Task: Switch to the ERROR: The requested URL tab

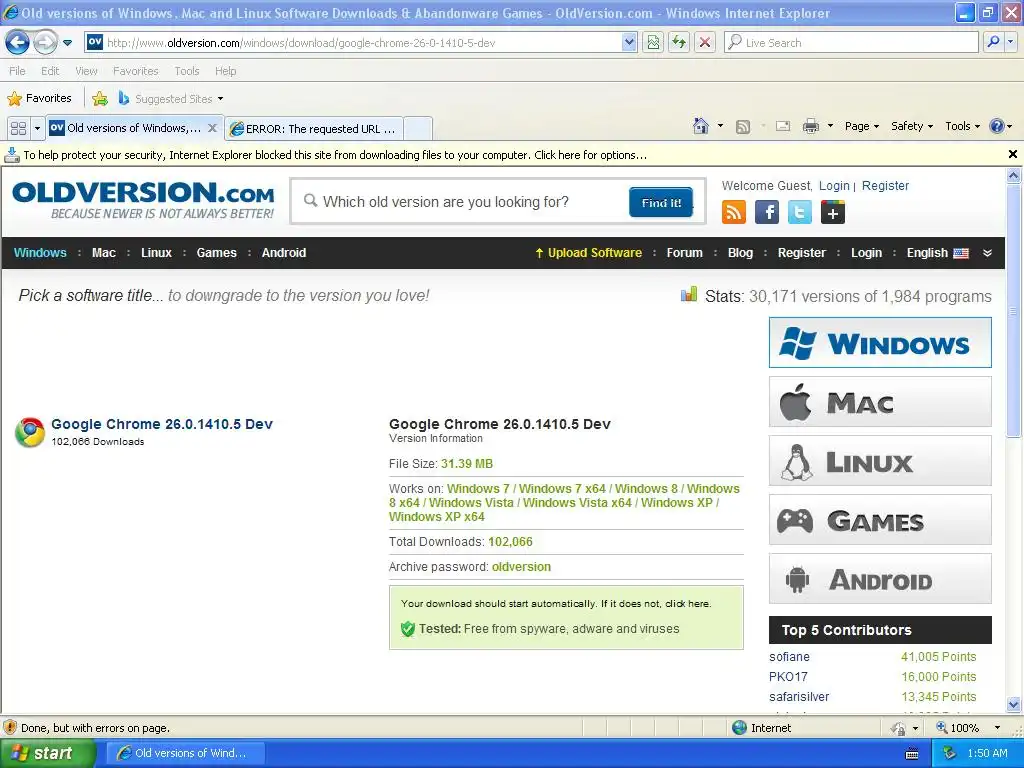Action: pyautogui.click(x=313, y=129)
